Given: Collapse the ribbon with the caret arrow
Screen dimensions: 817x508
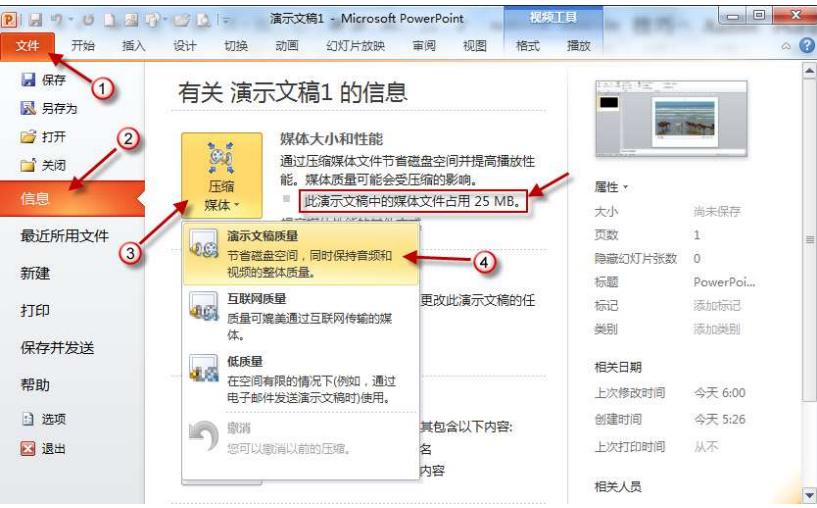Looking at the screenshot, I should point(787,46).
